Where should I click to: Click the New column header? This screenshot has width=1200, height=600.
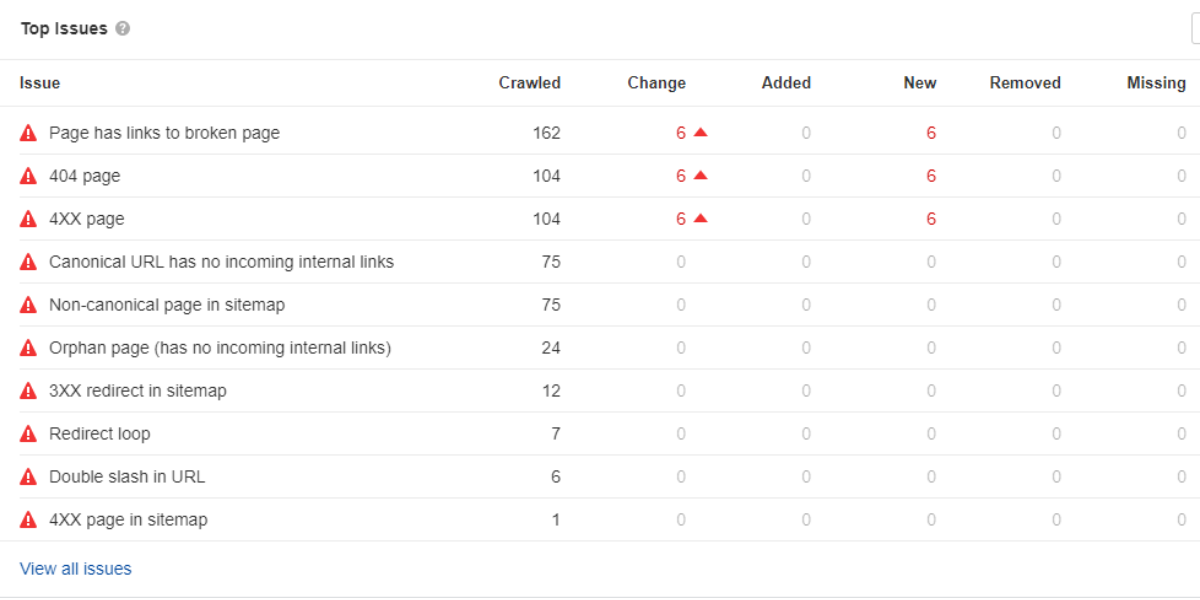[x=919, y=83]
